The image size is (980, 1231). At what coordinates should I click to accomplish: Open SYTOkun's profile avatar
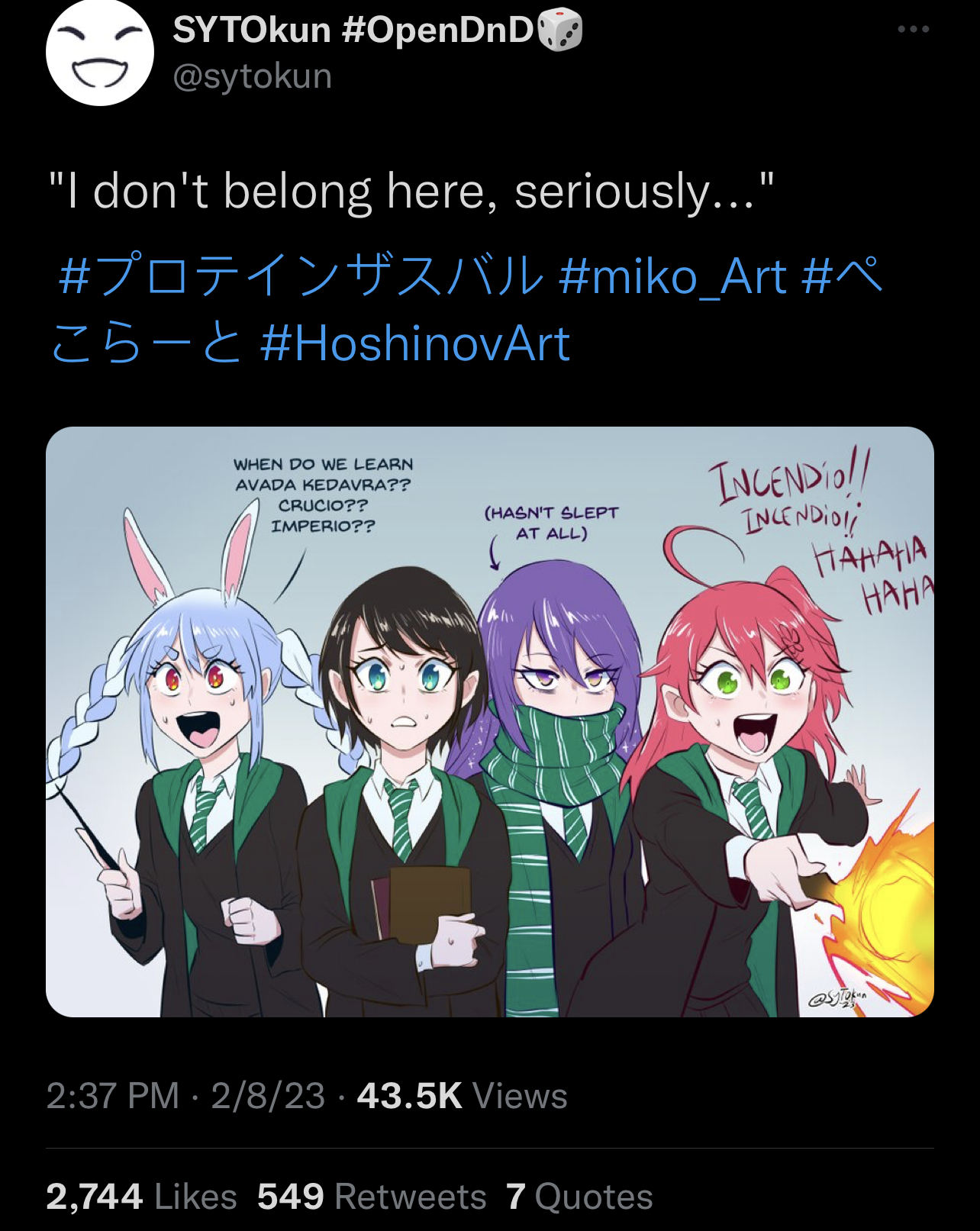pyautogui.click(x=100, y=52)
